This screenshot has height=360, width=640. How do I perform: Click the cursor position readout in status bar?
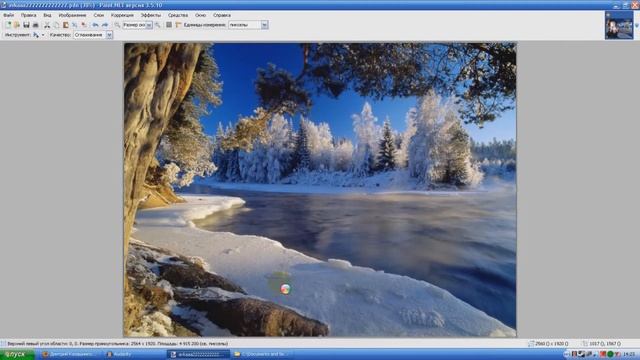click(x=602, y=344)
